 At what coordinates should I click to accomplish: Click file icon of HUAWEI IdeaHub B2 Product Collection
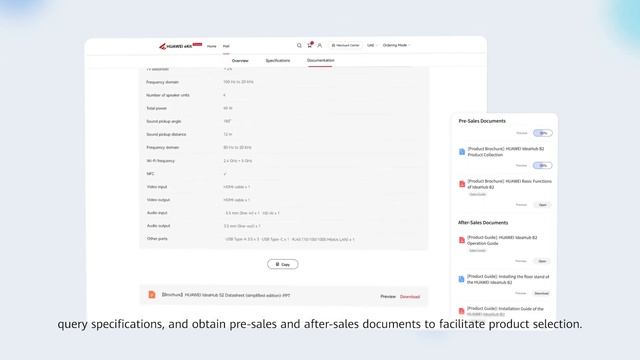[462, 152]
